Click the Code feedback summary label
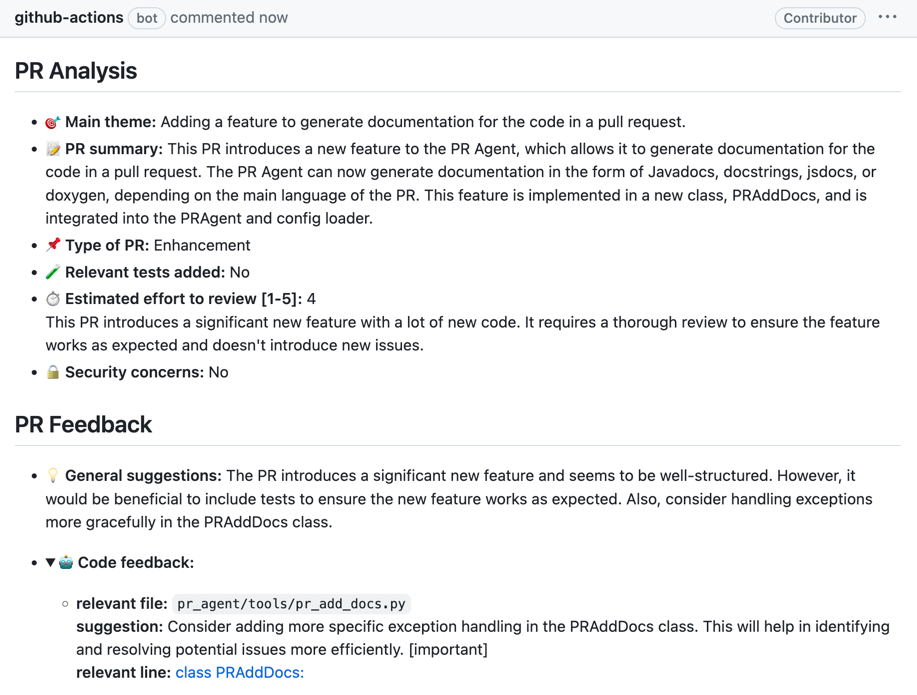 tap(136, 563)
